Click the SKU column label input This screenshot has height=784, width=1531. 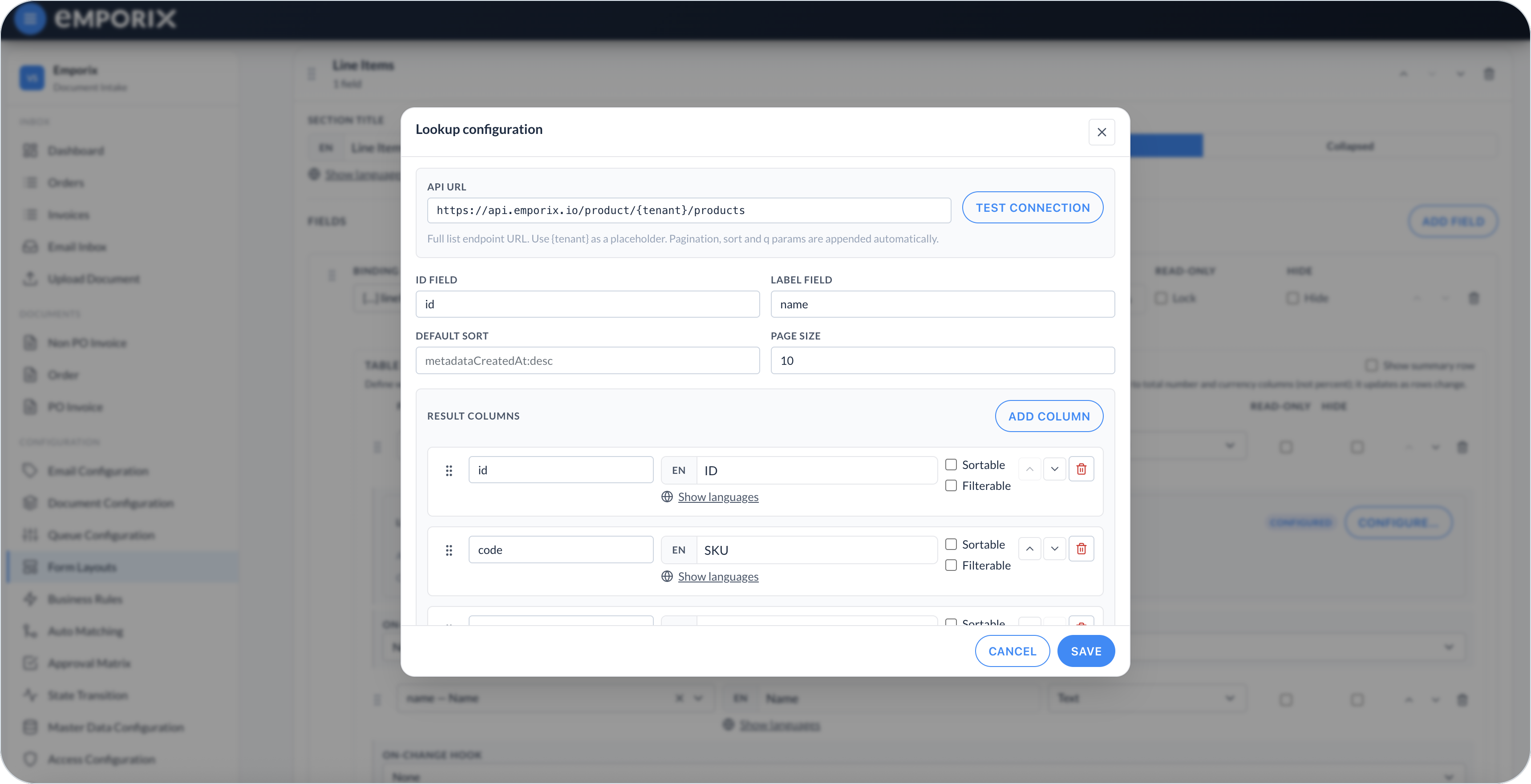817,550
